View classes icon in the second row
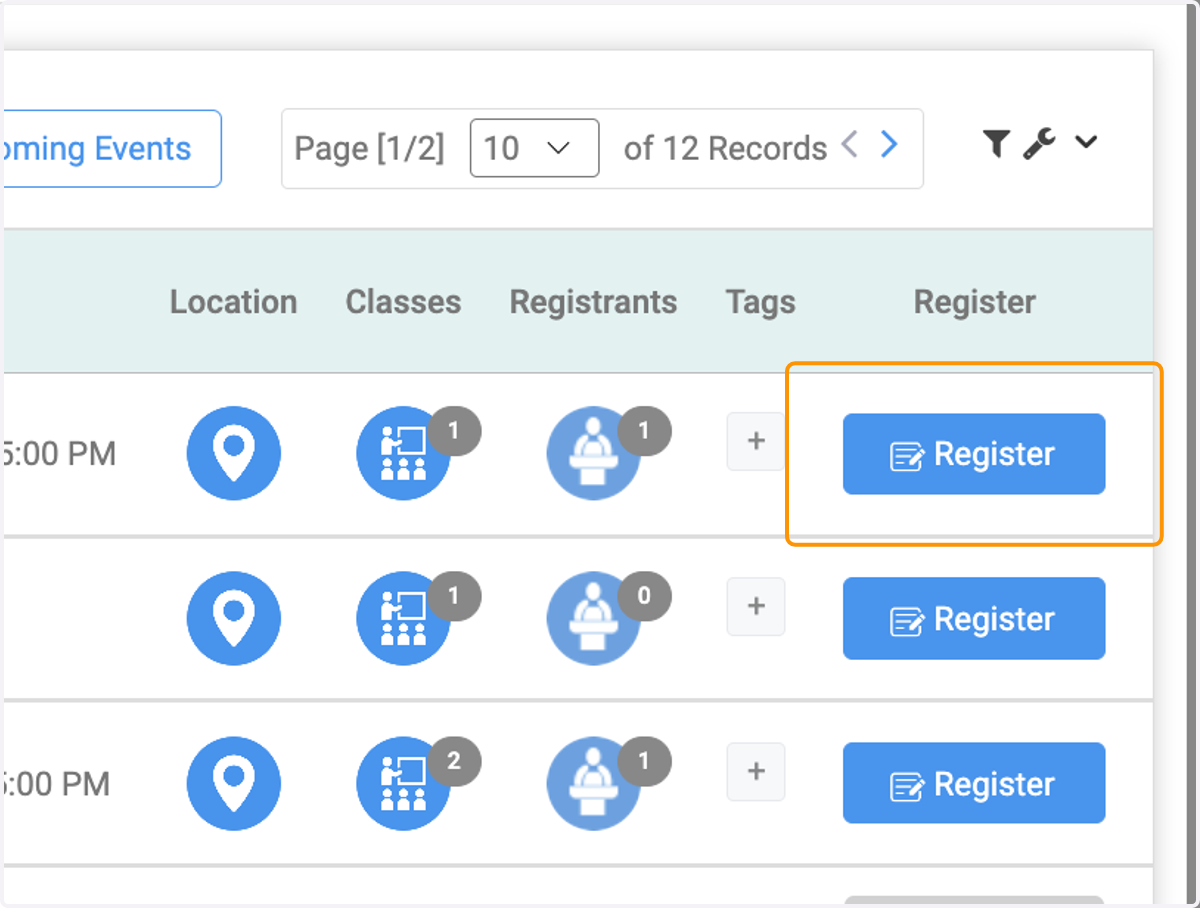The width and height of the screenshot is (1200, 908). pos(404,618)
